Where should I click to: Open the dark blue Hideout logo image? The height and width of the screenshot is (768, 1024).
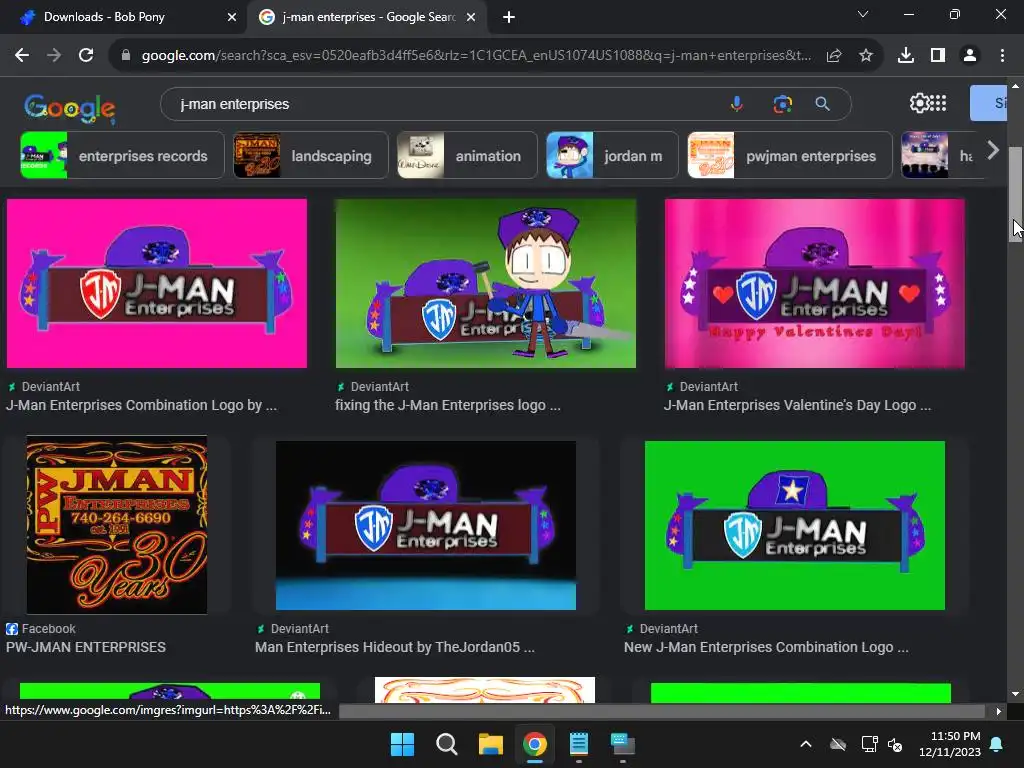426,525
